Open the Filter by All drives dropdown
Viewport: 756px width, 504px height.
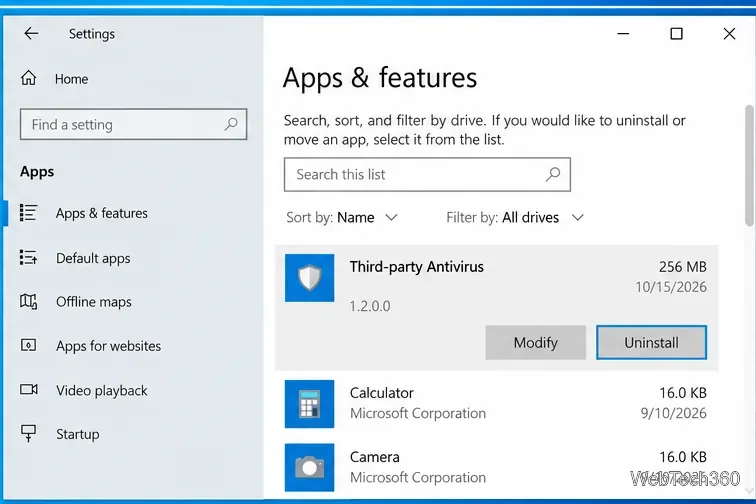click(x=515, y=218)
